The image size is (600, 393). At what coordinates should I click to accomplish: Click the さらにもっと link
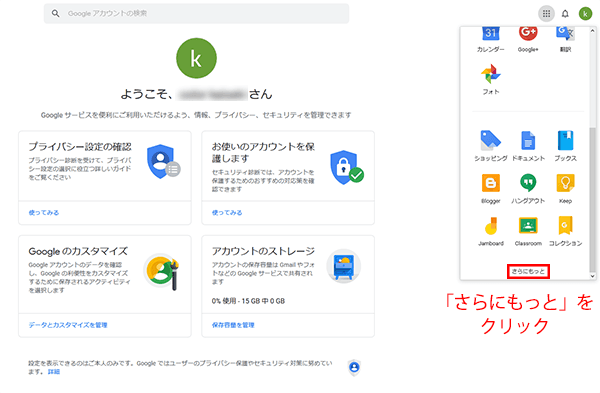click(x=528, y=271)
